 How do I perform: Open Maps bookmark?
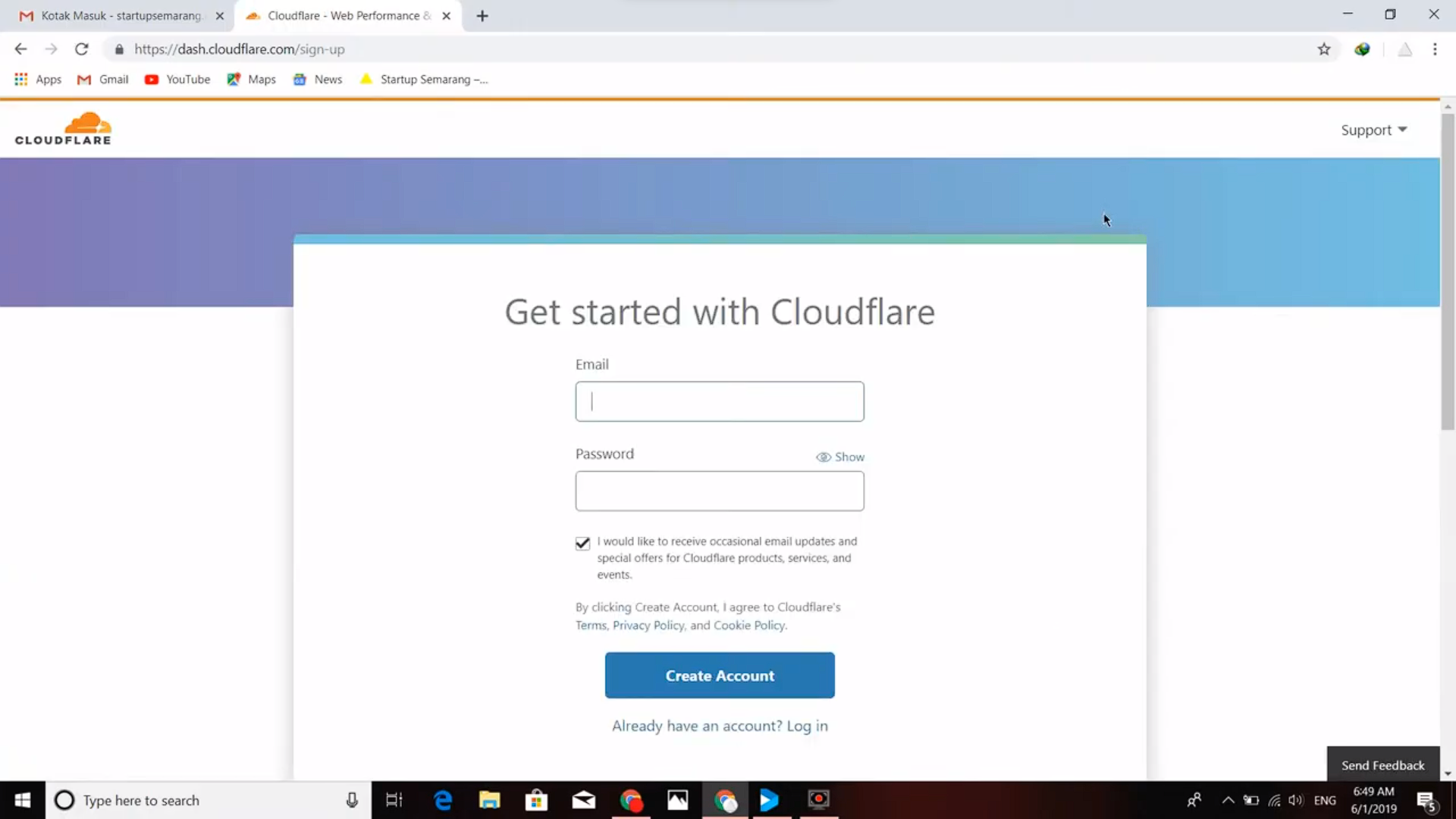[x=251, y=79]
